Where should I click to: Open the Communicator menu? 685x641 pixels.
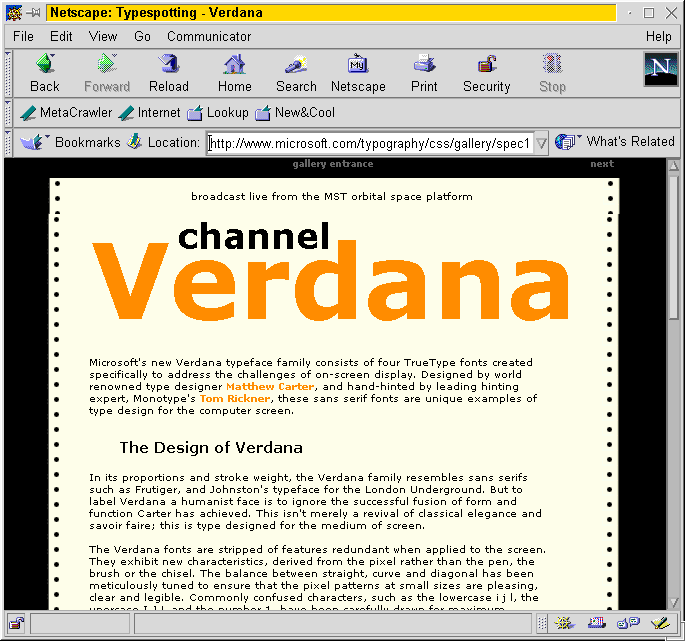209,36
